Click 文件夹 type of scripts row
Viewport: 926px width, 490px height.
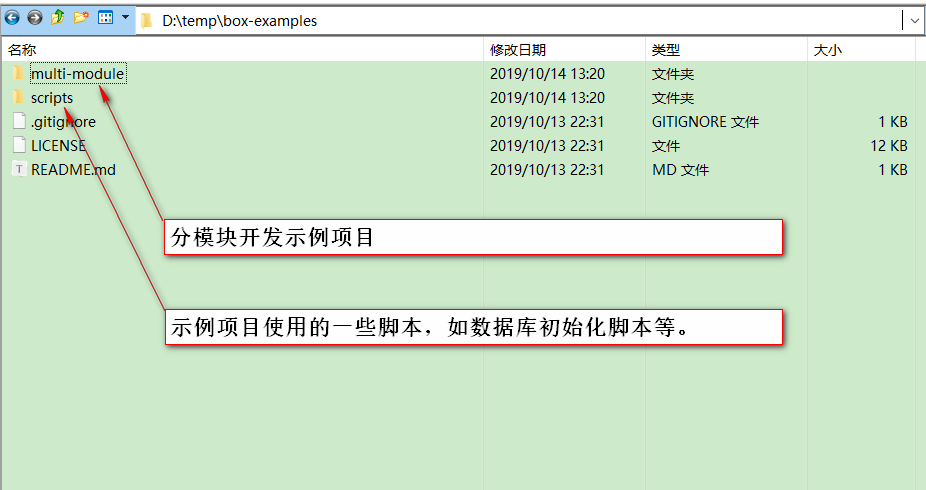pos(673,98)
